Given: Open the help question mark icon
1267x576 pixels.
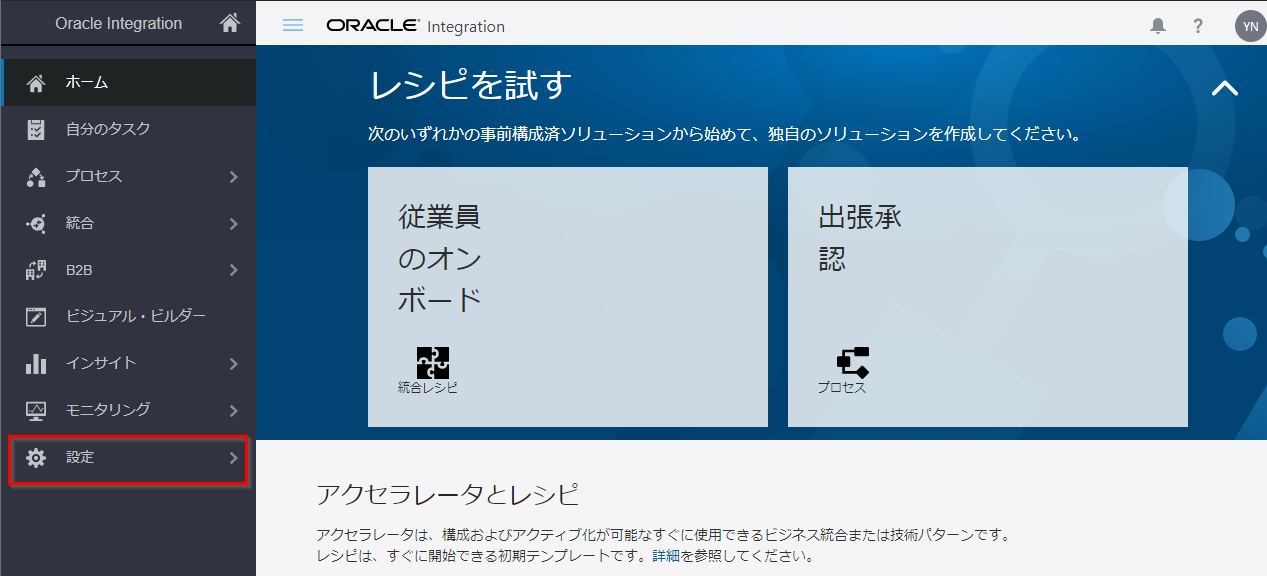Looking at the screenshot, I should tap(1198, 26).
